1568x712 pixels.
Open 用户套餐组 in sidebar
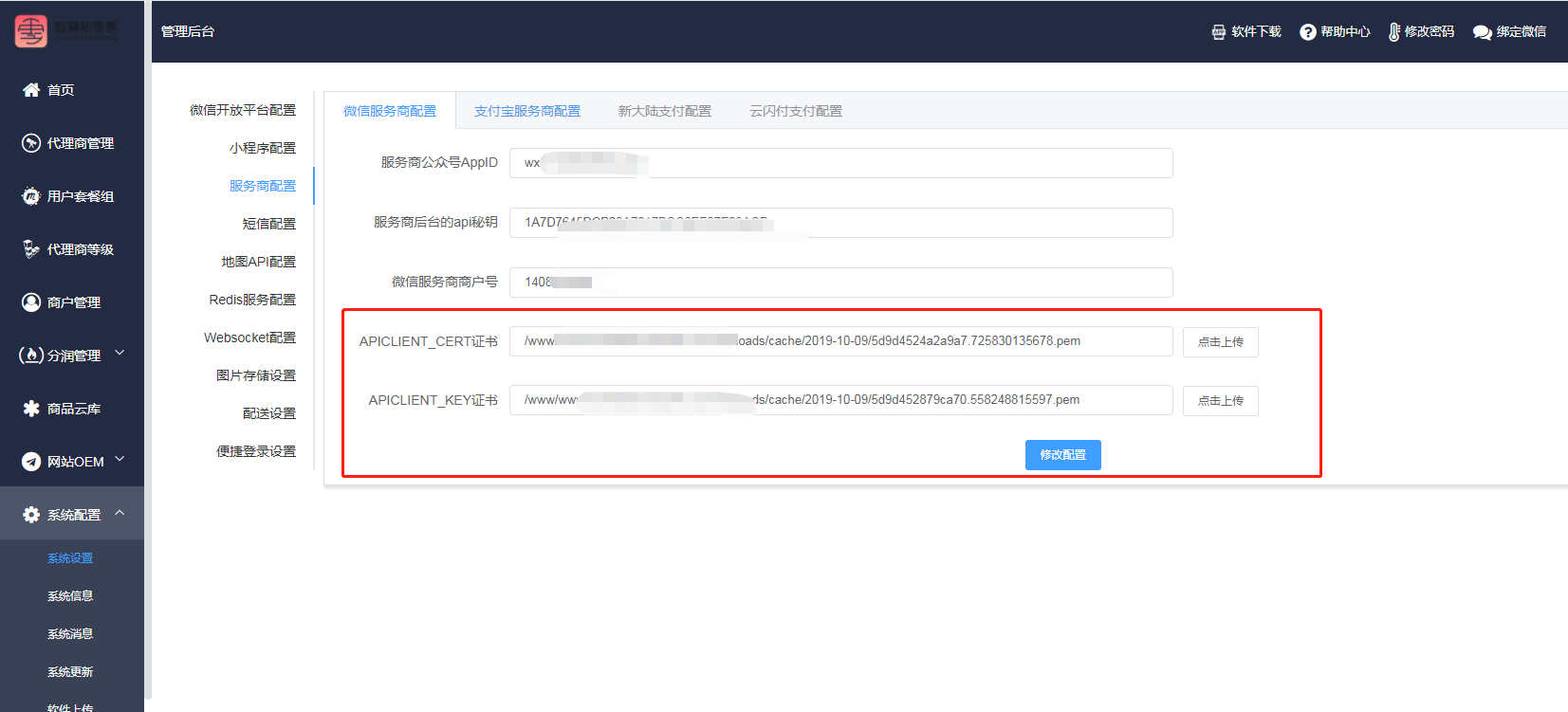(81, 196)
